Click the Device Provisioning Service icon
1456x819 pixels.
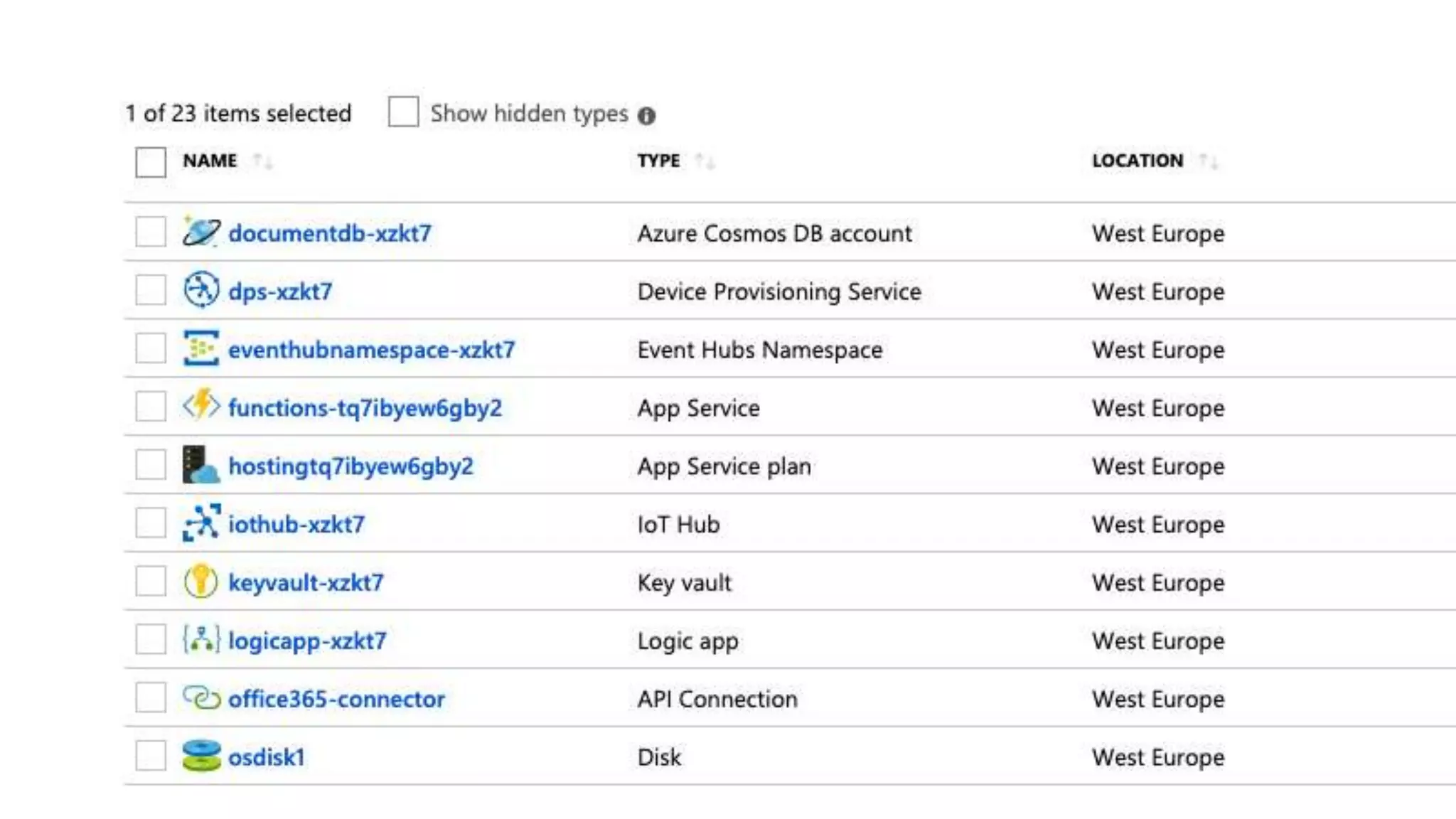tap(201, 290)
